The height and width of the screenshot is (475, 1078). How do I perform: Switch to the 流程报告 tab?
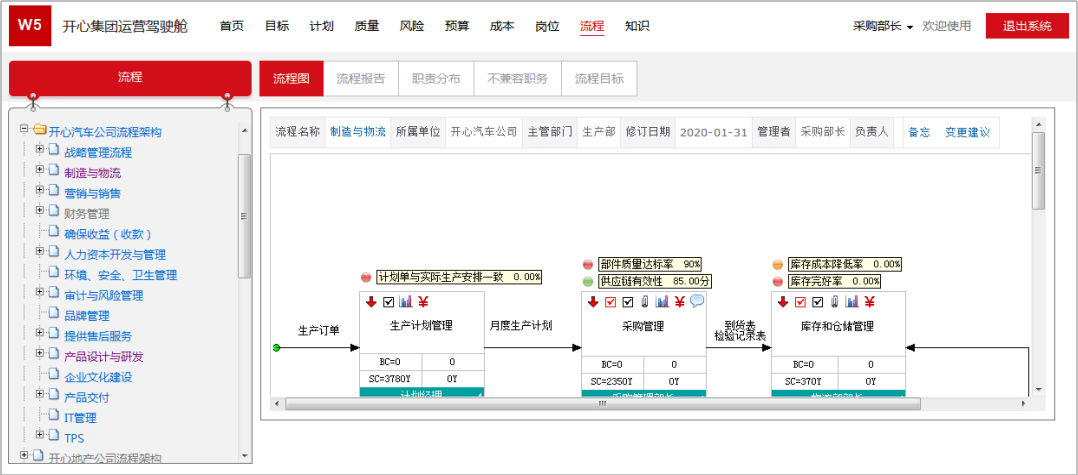[360, 78]
